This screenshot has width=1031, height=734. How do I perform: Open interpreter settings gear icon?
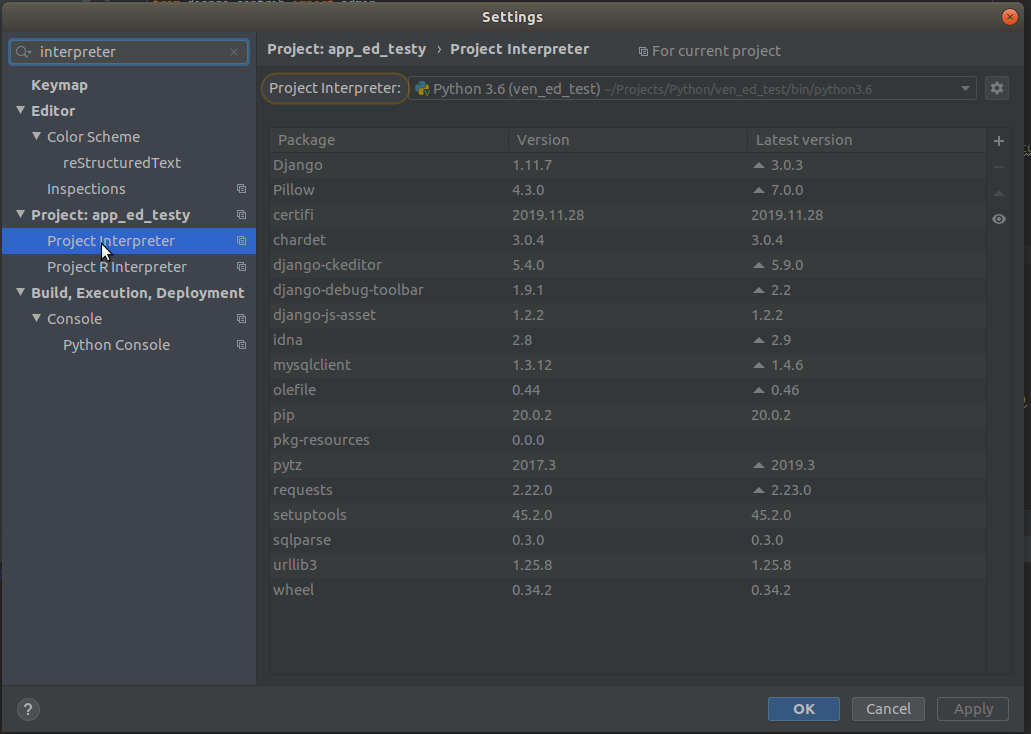[997, 88]
